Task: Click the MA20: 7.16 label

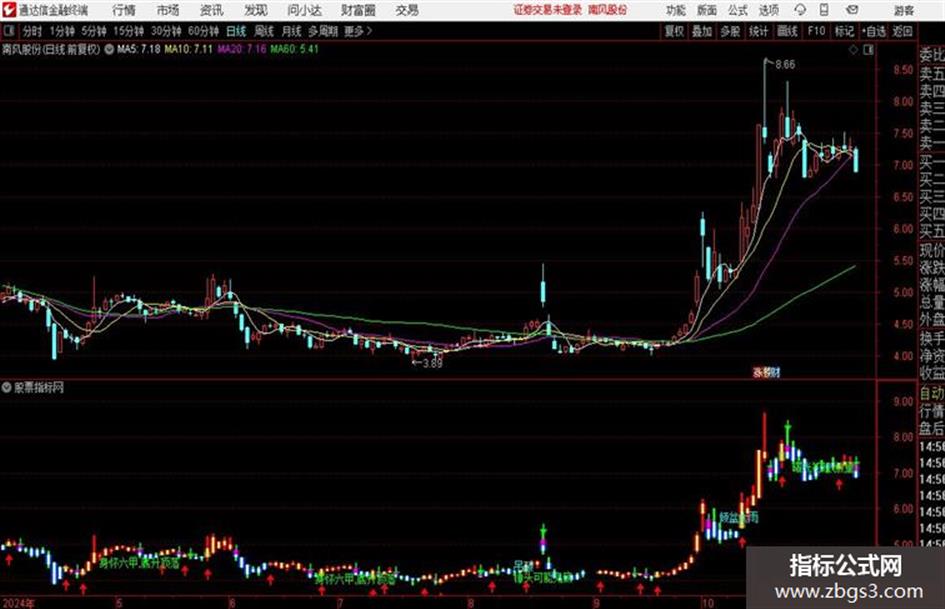Action: tap(242, 49)
